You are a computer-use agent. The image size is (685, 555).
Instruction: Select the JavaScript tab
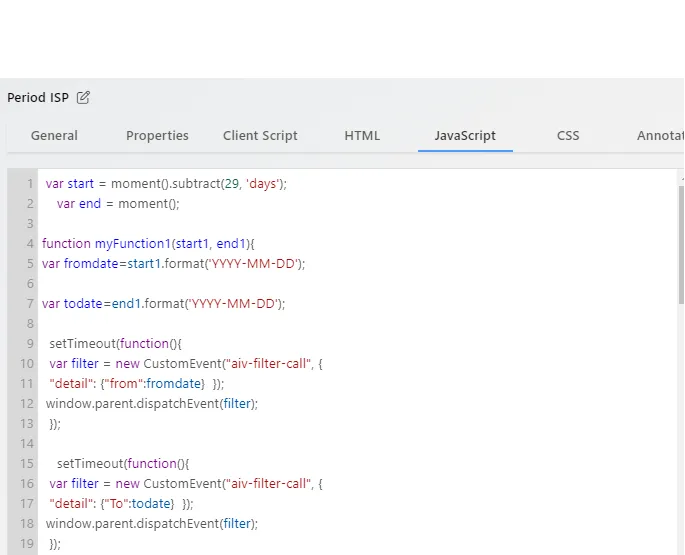465,135
